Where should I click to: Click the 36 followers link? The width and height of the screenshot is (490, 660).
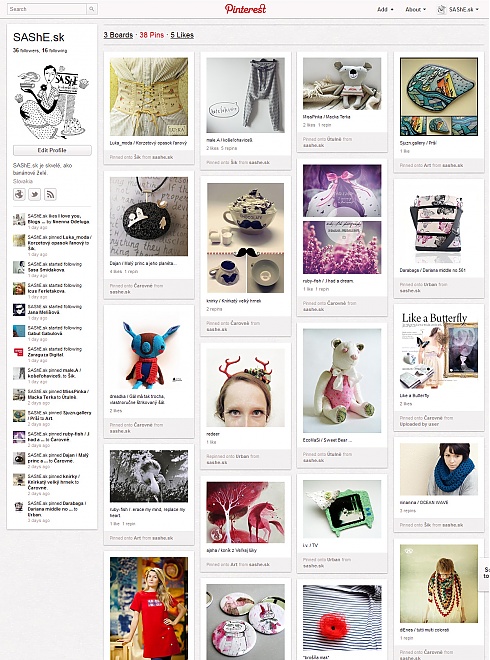26,51
